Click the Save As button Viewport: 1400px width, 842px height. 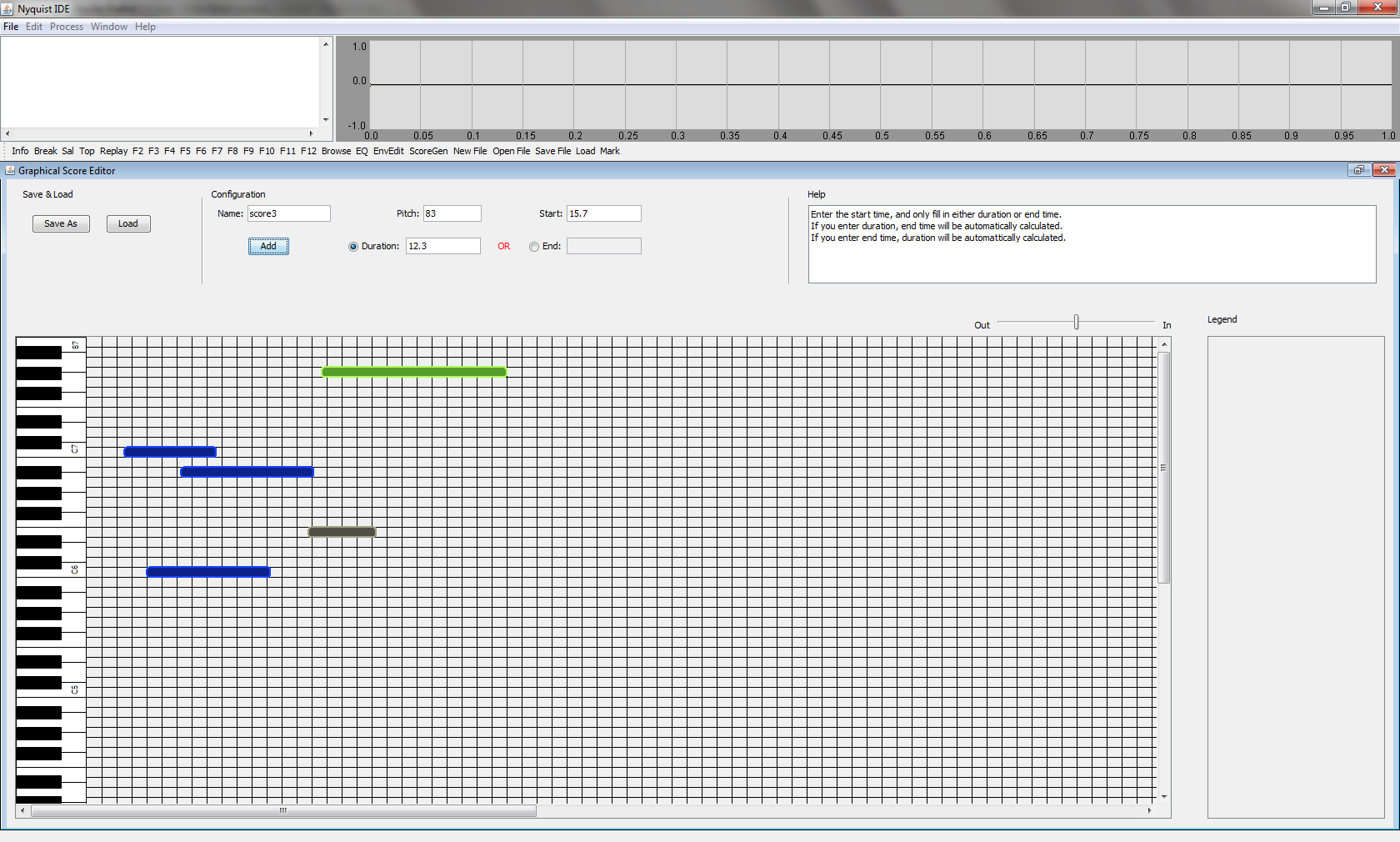(x=61, y=223)
